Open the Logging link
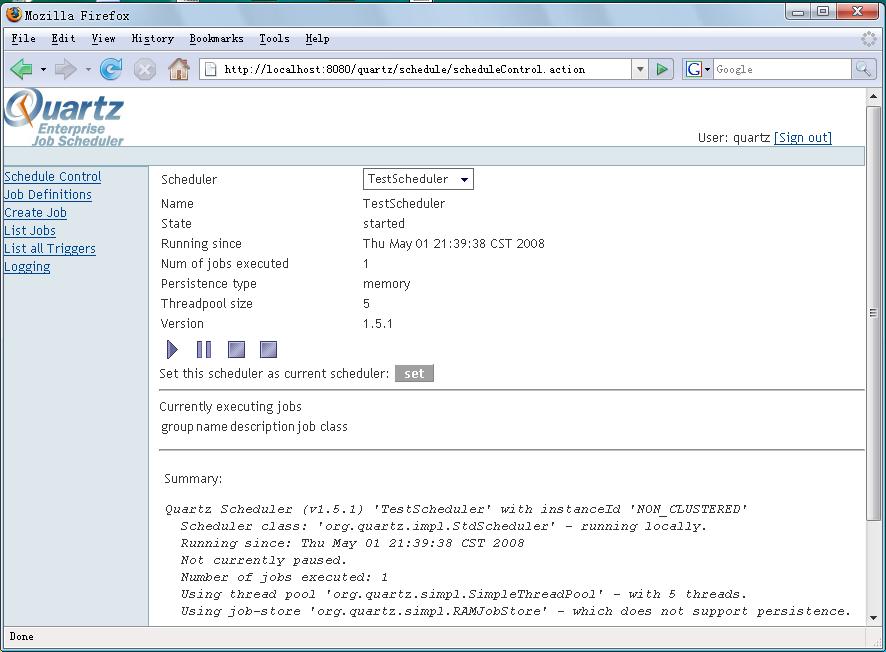This screenshot has width=886, height=652. pos(27,267)
